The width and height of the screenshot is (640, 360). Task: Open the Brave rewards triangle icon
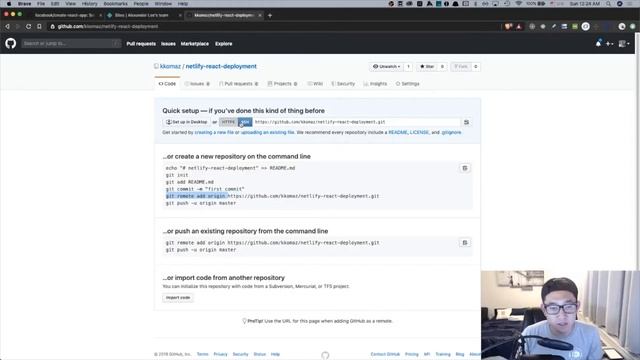519,27
